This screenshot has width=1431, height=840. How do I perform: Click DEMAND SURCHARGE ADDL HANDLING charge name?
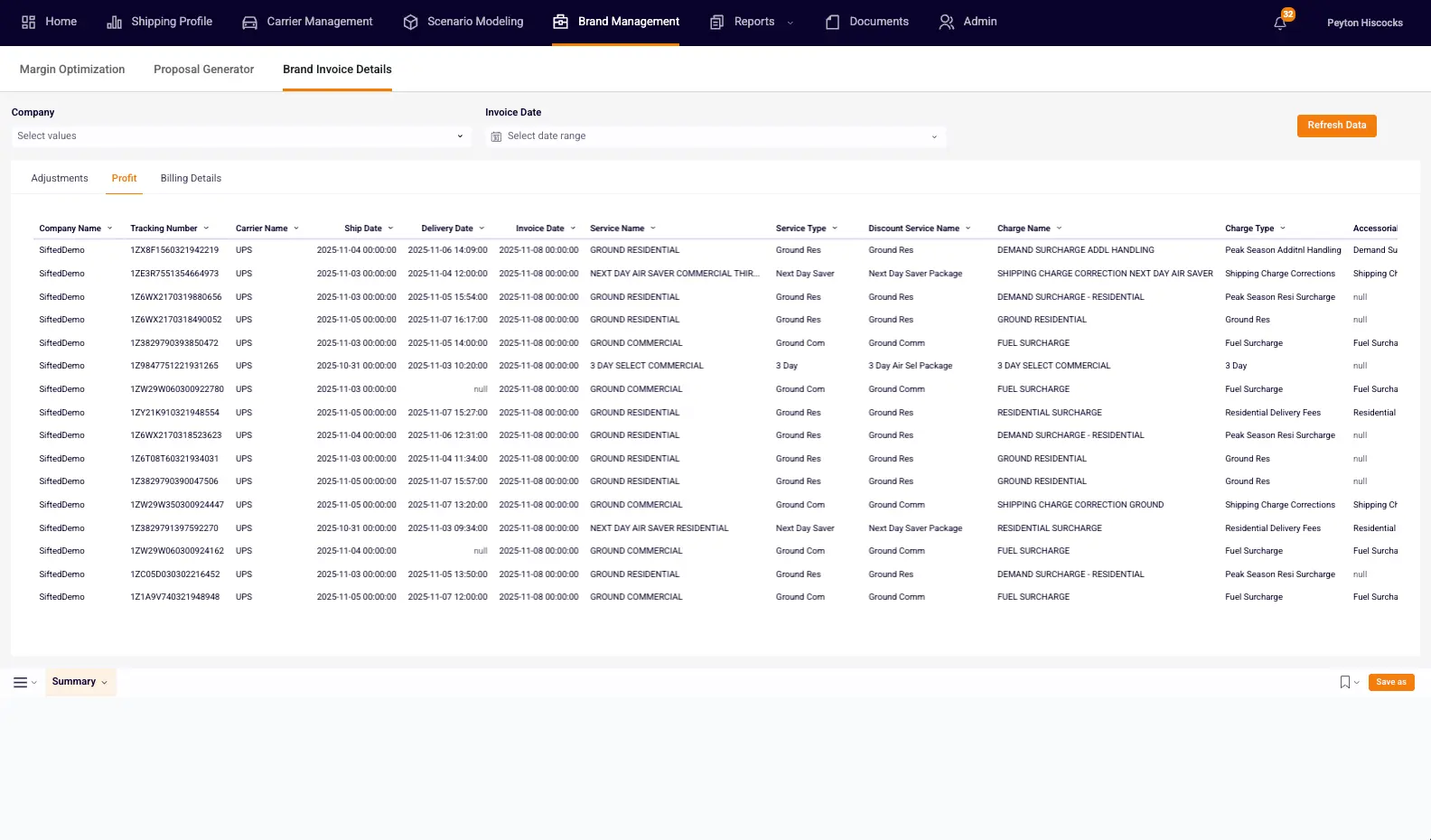(x=1076, y=250)
